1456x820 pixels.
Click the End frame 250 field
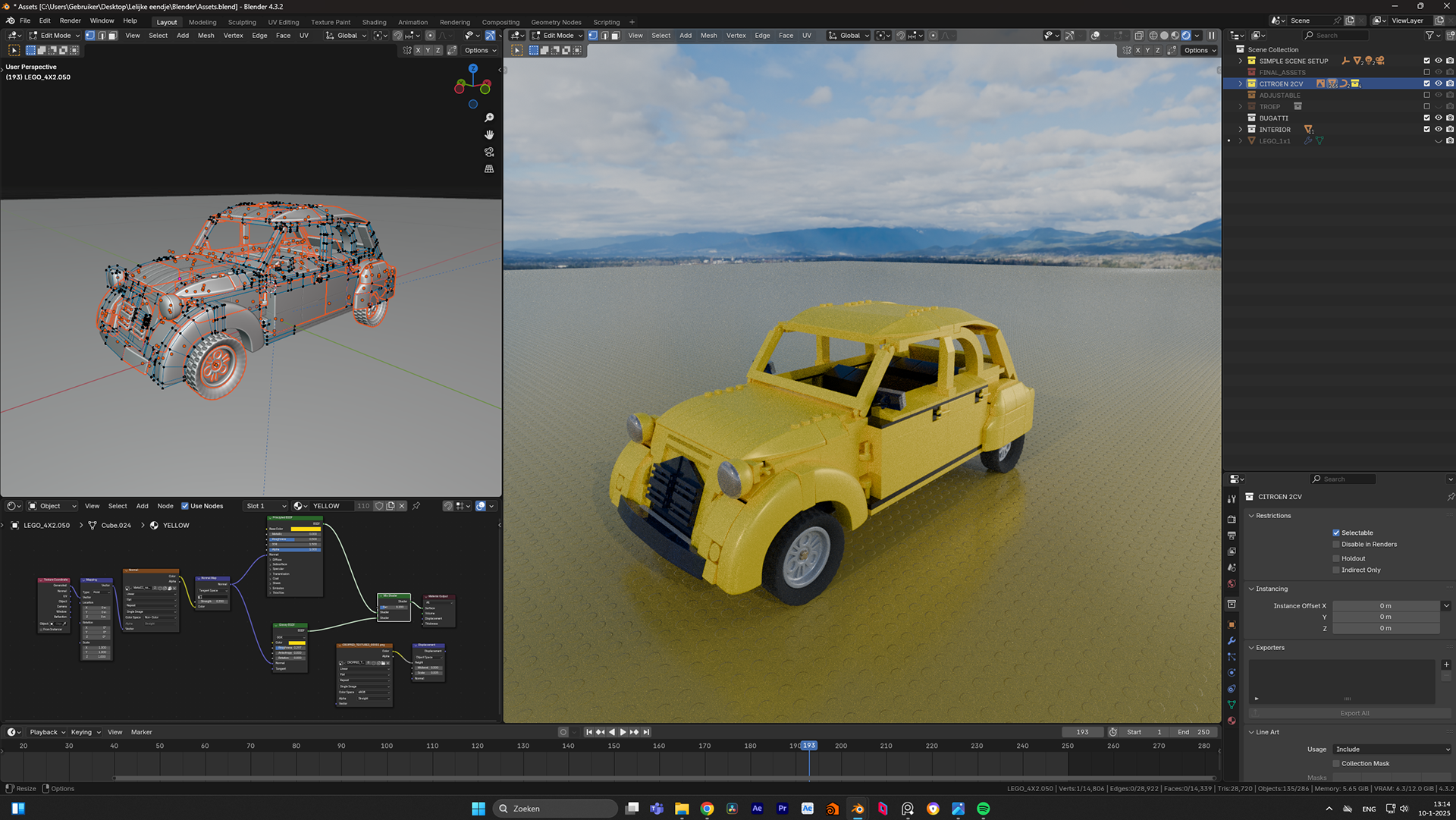[1194, 732]
